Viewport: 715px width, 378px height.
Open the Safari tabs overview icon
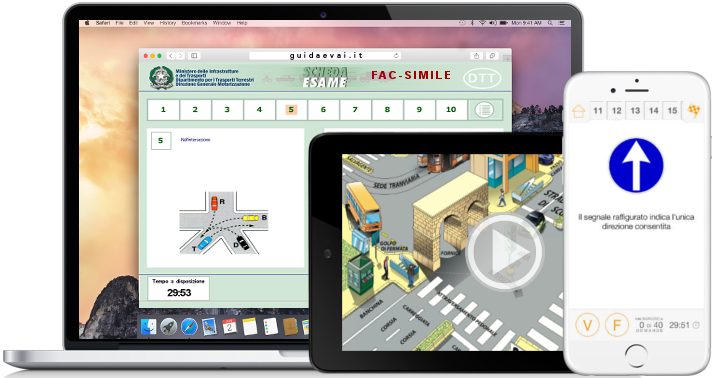(x=492, y=56)
